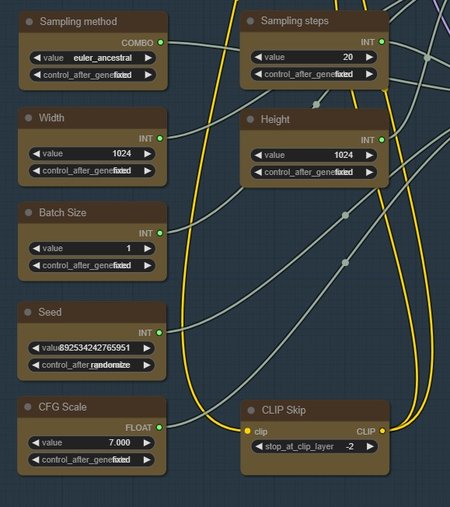Viewport: 450px width, 507px height.
Task: Decrease Batch Size value with left arrow
Action: [36, 248]
